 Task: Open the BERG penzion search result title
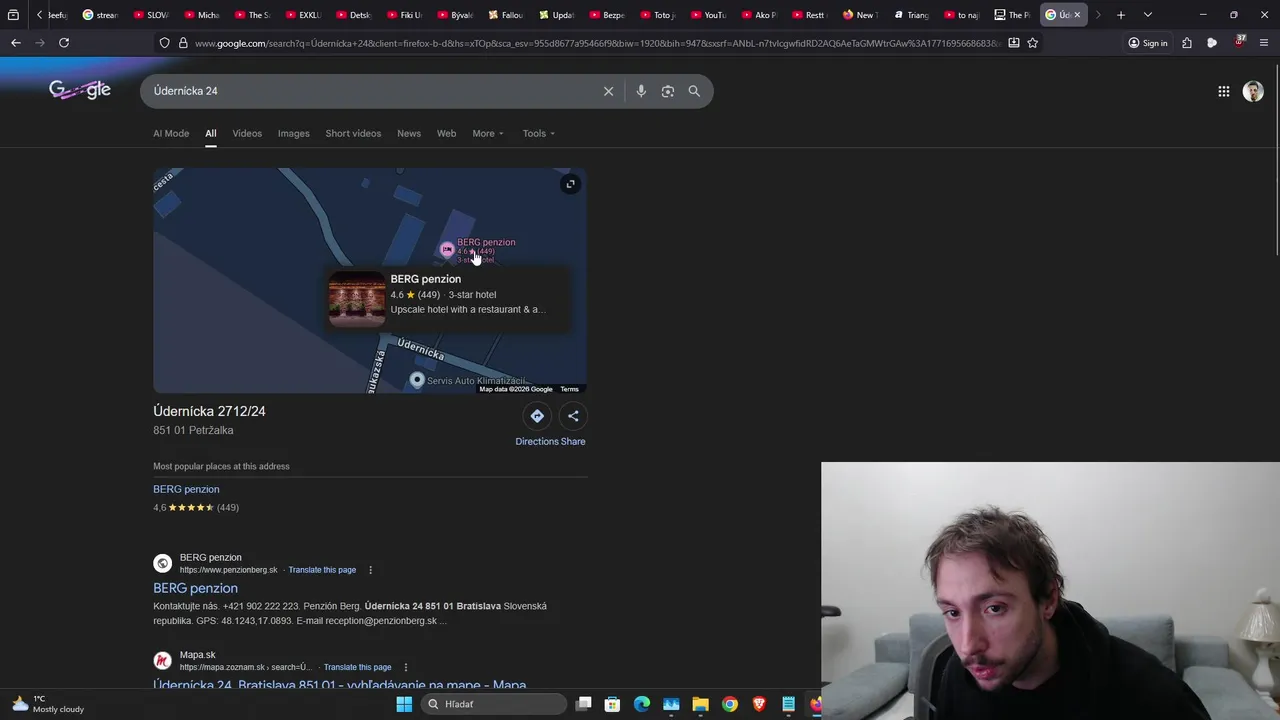tap(195, 588)
